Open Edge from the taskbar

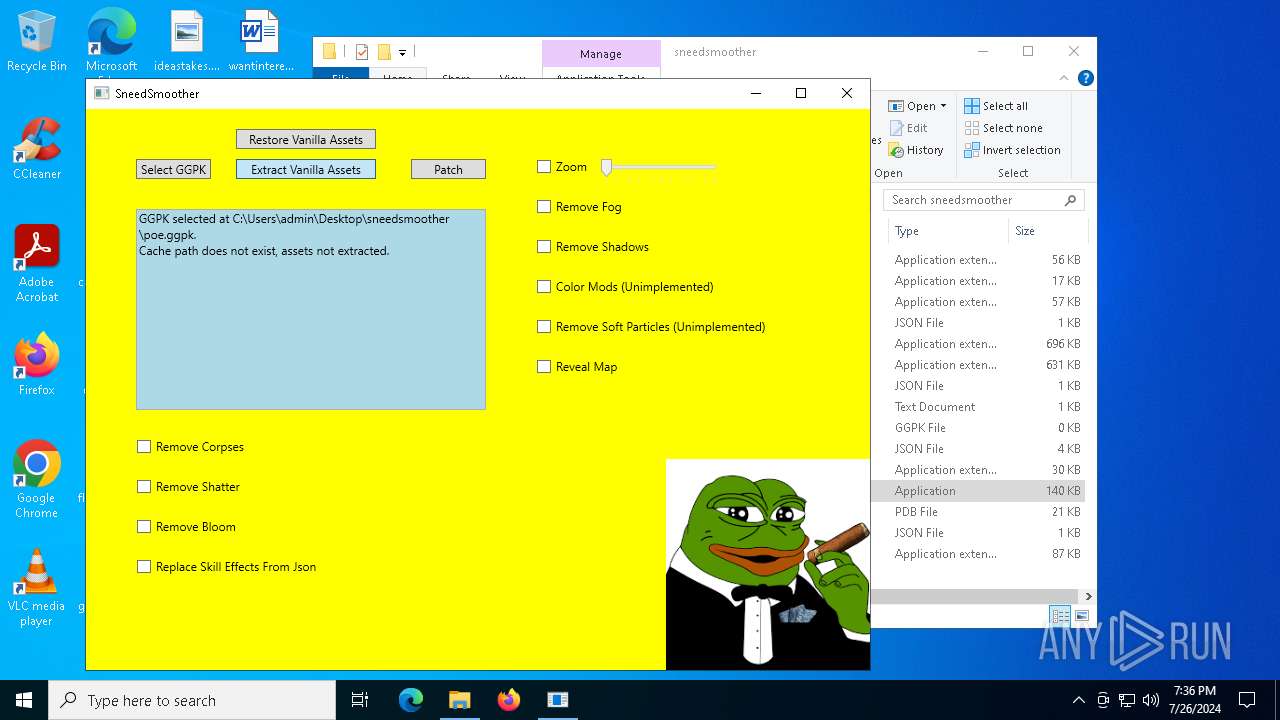tap(411, 700)
